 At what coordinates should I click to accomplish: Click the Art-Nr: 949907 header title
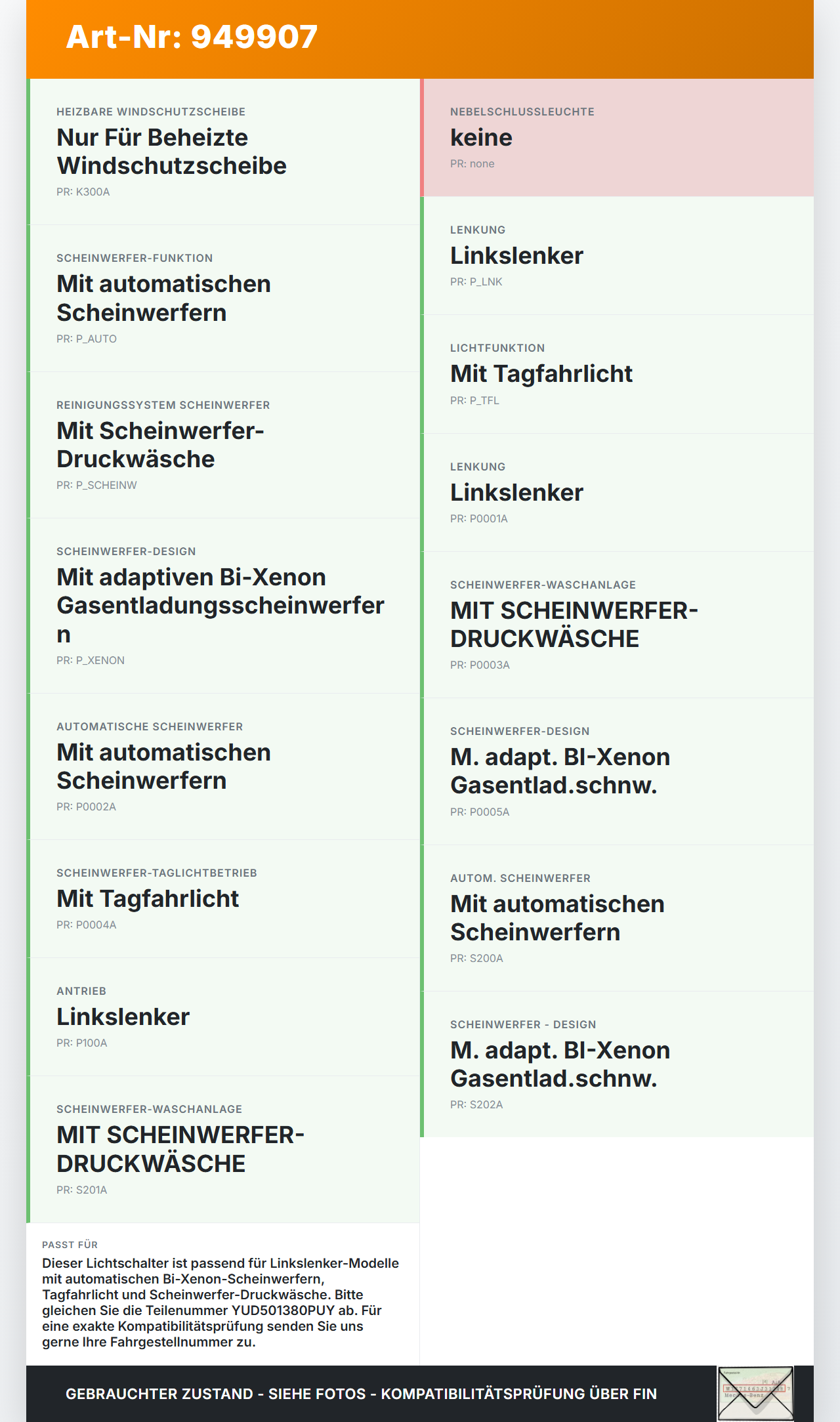pyautogui.click(x=192, y=37)
